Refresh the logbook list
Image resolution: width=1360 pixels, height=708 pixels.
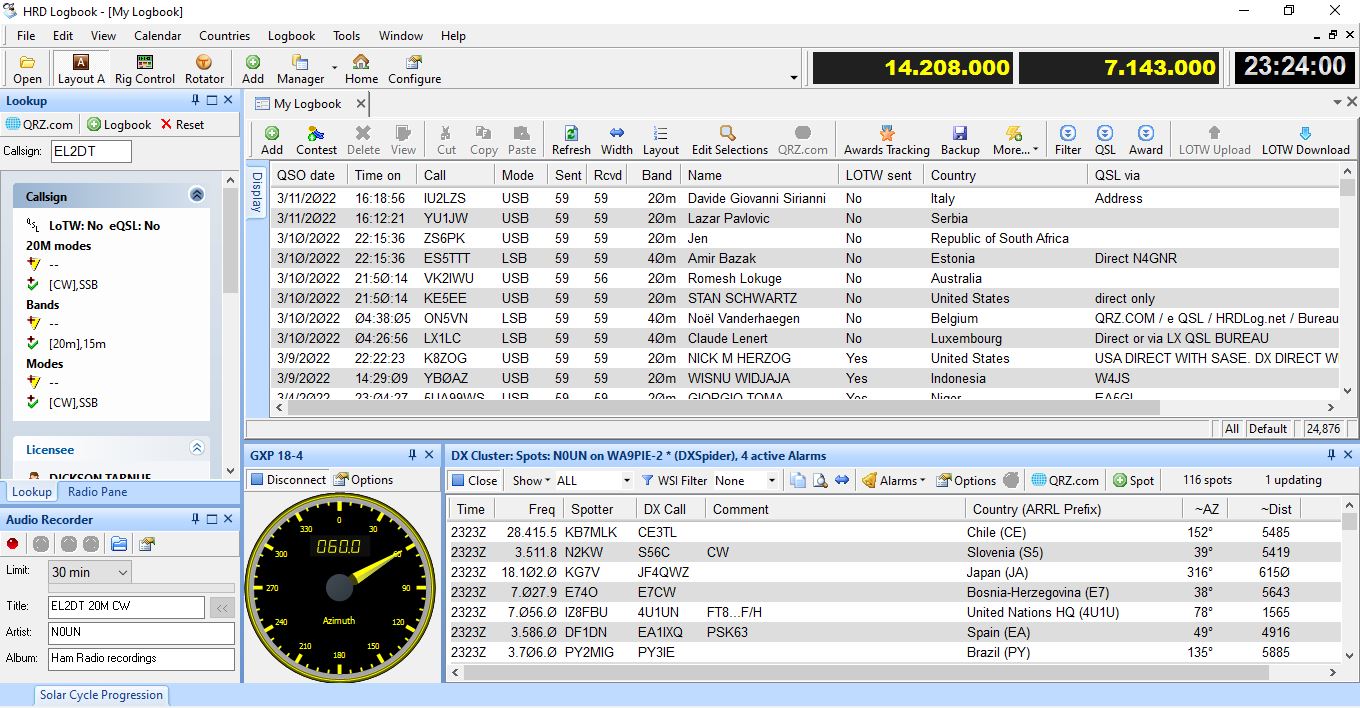pyautogui.click(x=571, y=140)
